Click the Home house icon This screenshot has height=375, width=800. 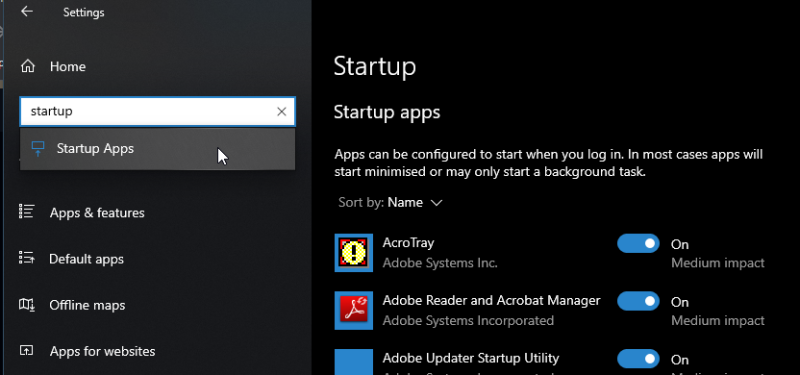pos(27,66)
